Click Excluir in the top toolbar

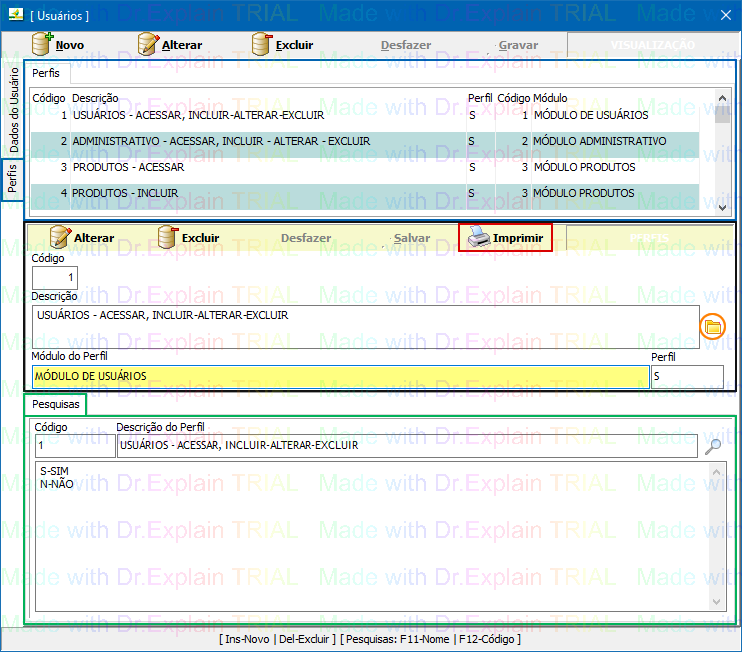pos(282,45)
